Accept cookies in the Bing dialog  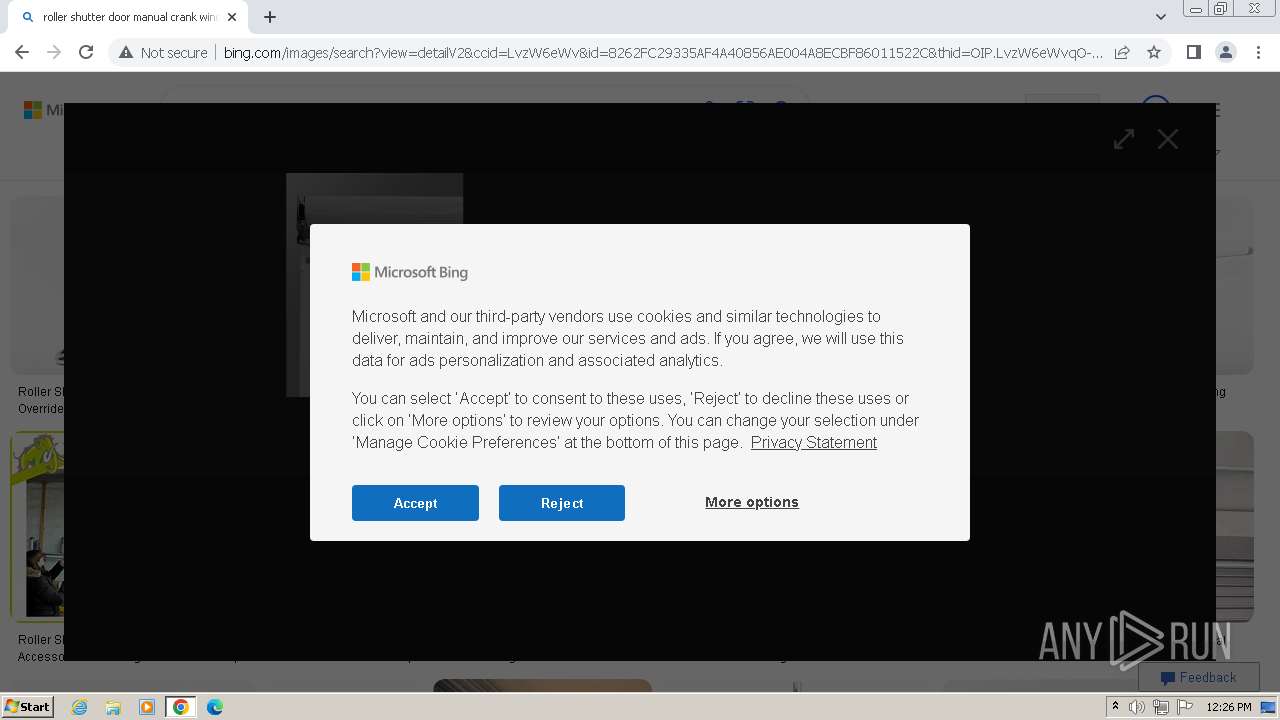point(415,503)
